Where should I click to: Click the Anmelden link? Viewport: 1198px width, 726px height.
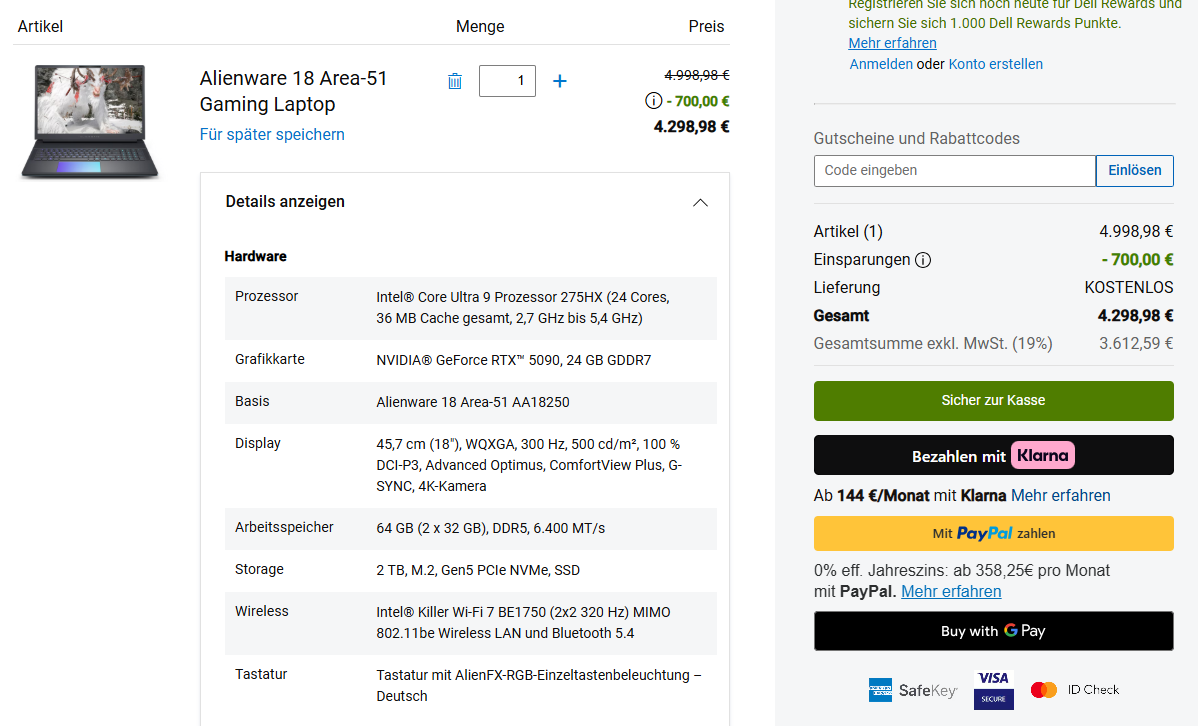(x=880, y=64)
